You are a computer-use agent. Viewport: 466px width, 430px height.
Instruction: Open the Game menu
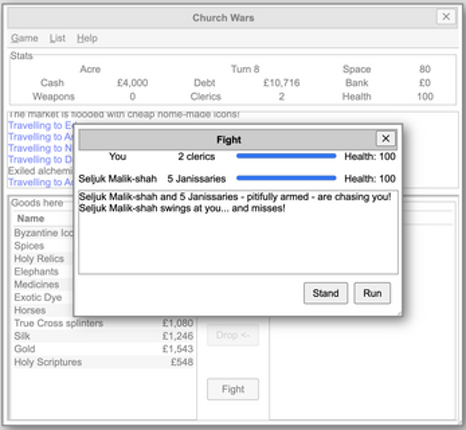(x=24, y=38)
